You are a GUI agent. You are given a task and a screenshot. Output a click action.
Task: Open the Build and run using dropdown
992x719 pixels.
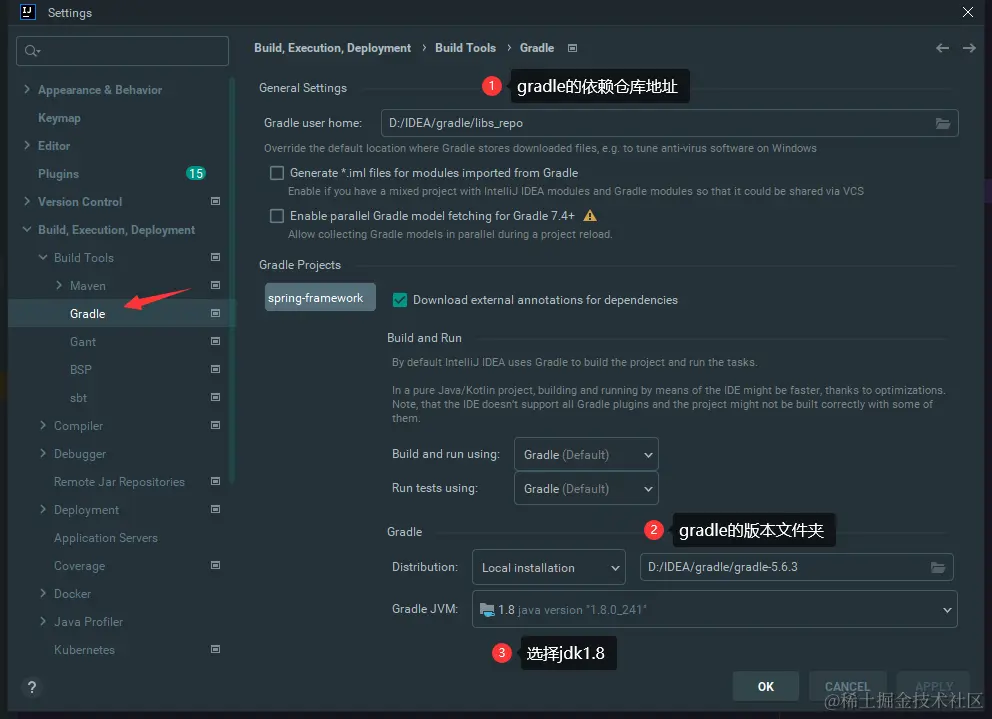pyautogui.click(x=586, y=454)
